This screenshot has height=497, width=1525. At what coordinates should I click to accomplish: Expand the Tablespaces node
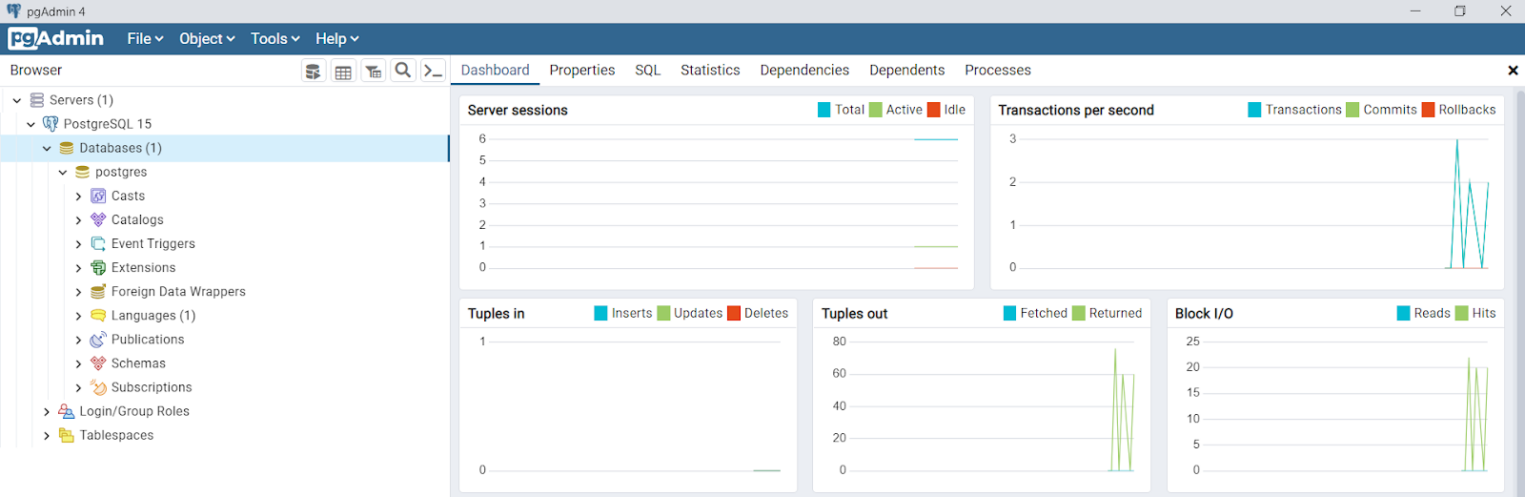[47, 436]
